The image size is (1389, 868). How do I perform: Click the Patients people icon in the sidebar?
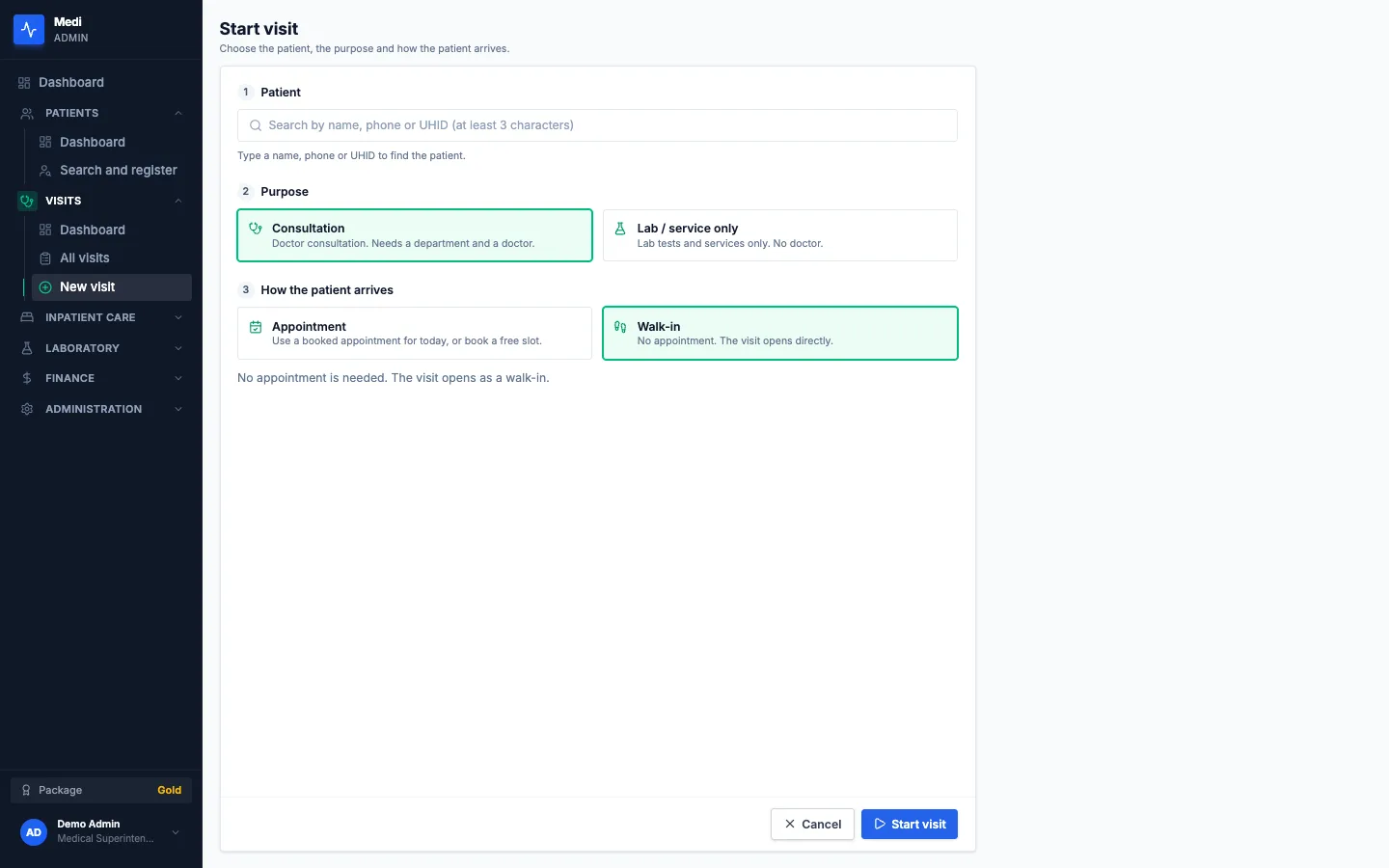click(27, 114)
